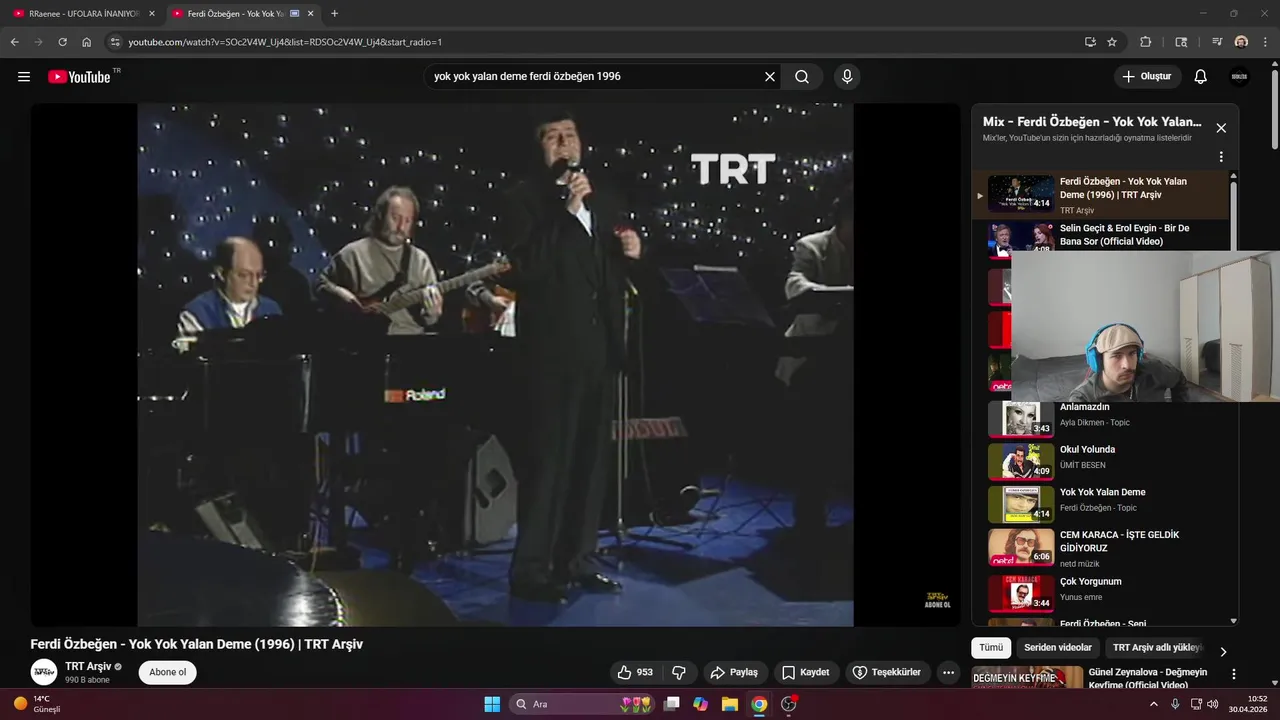
Task: Open more actions three-dot menu under video
Action: pyautogui.click(x=949, y=672)
